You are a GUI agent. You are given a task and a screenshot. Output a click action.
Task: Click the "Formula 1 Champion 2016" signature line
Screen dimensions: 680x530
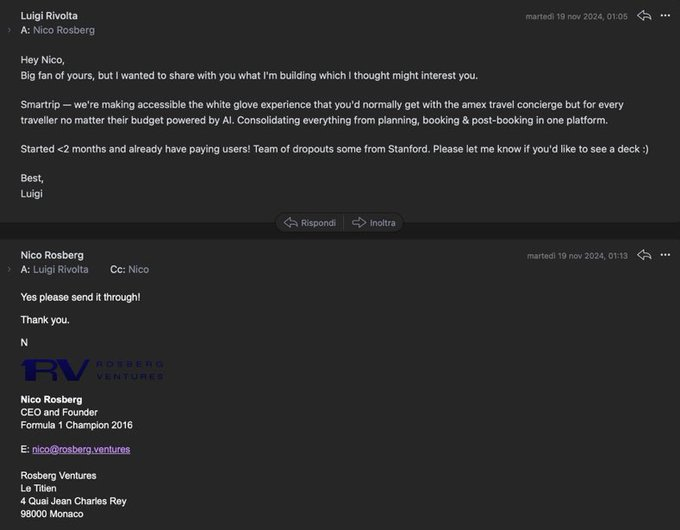click(x=76, y=425)
